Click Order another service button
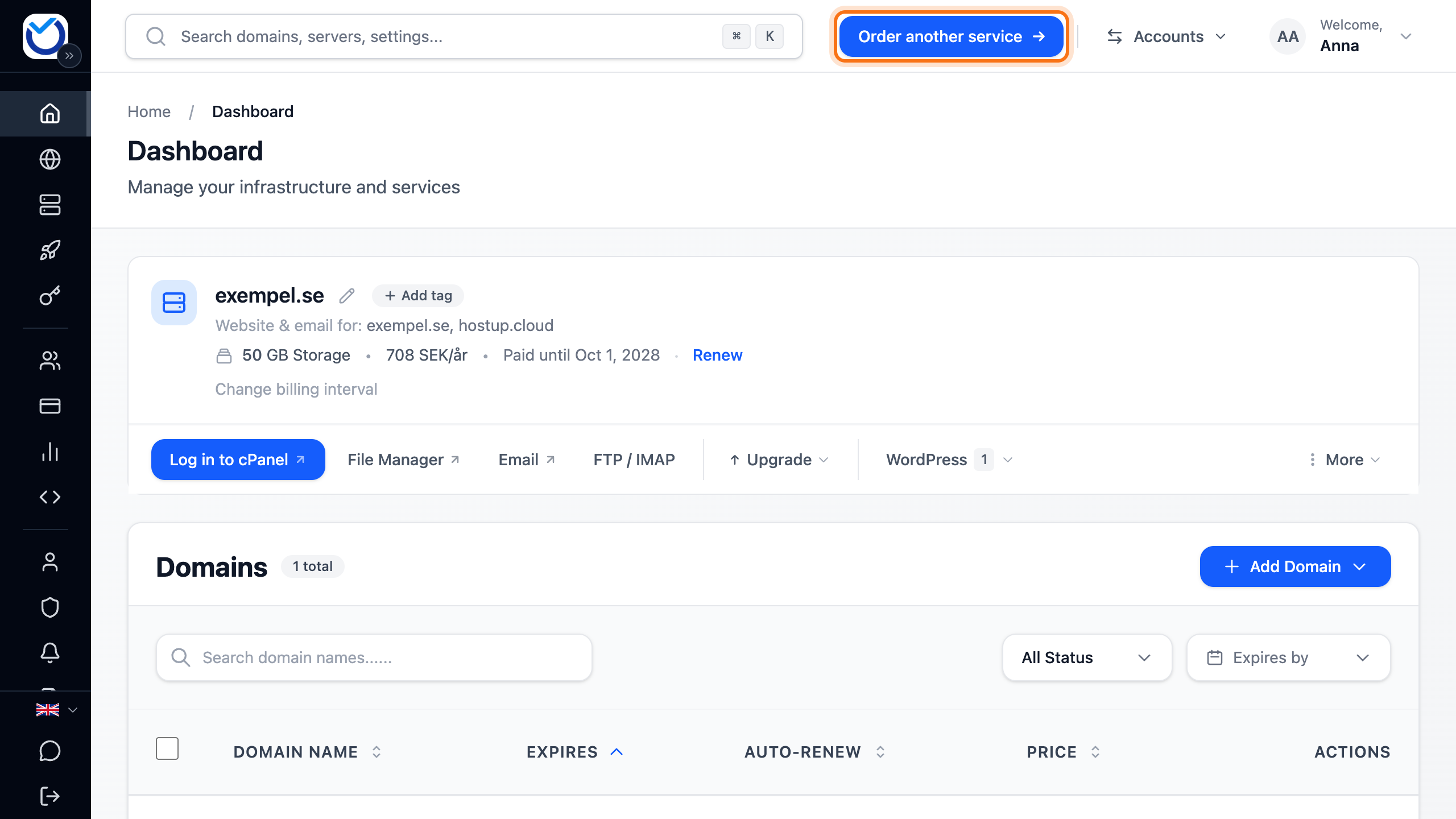The image size is (1456, 819). click(x=952, y=36)
